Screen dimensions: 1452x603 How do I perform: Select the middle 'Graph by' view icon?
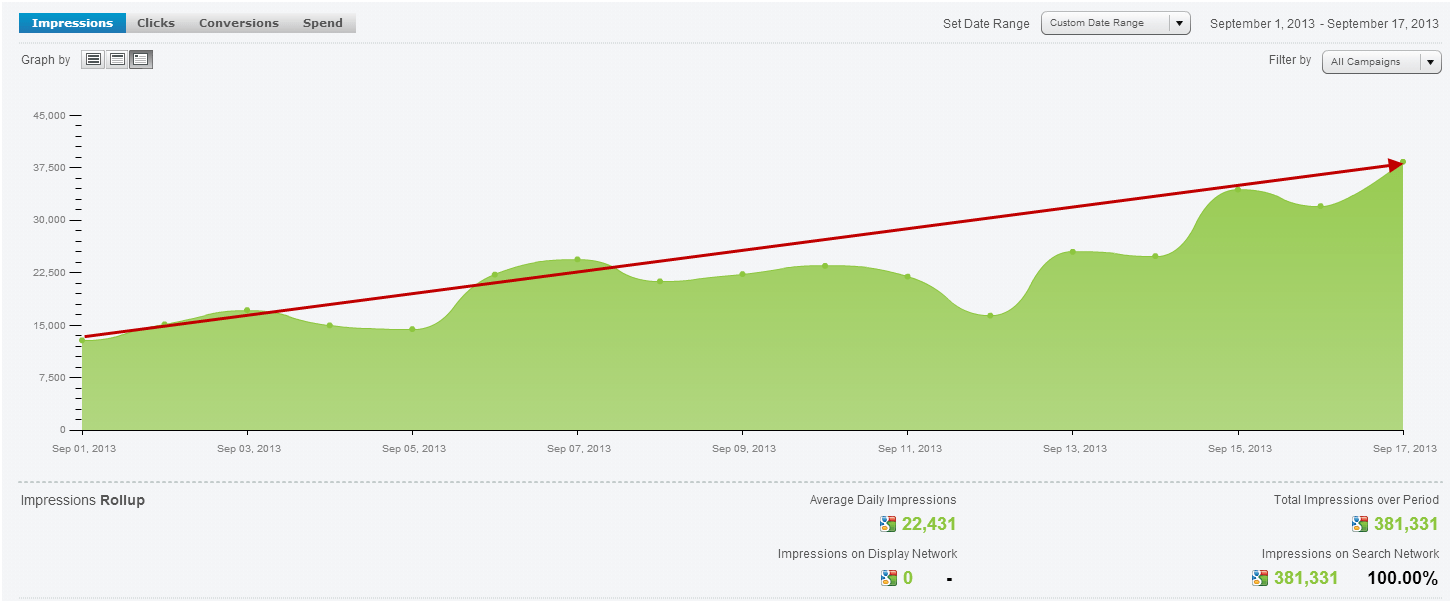[116, 59]
